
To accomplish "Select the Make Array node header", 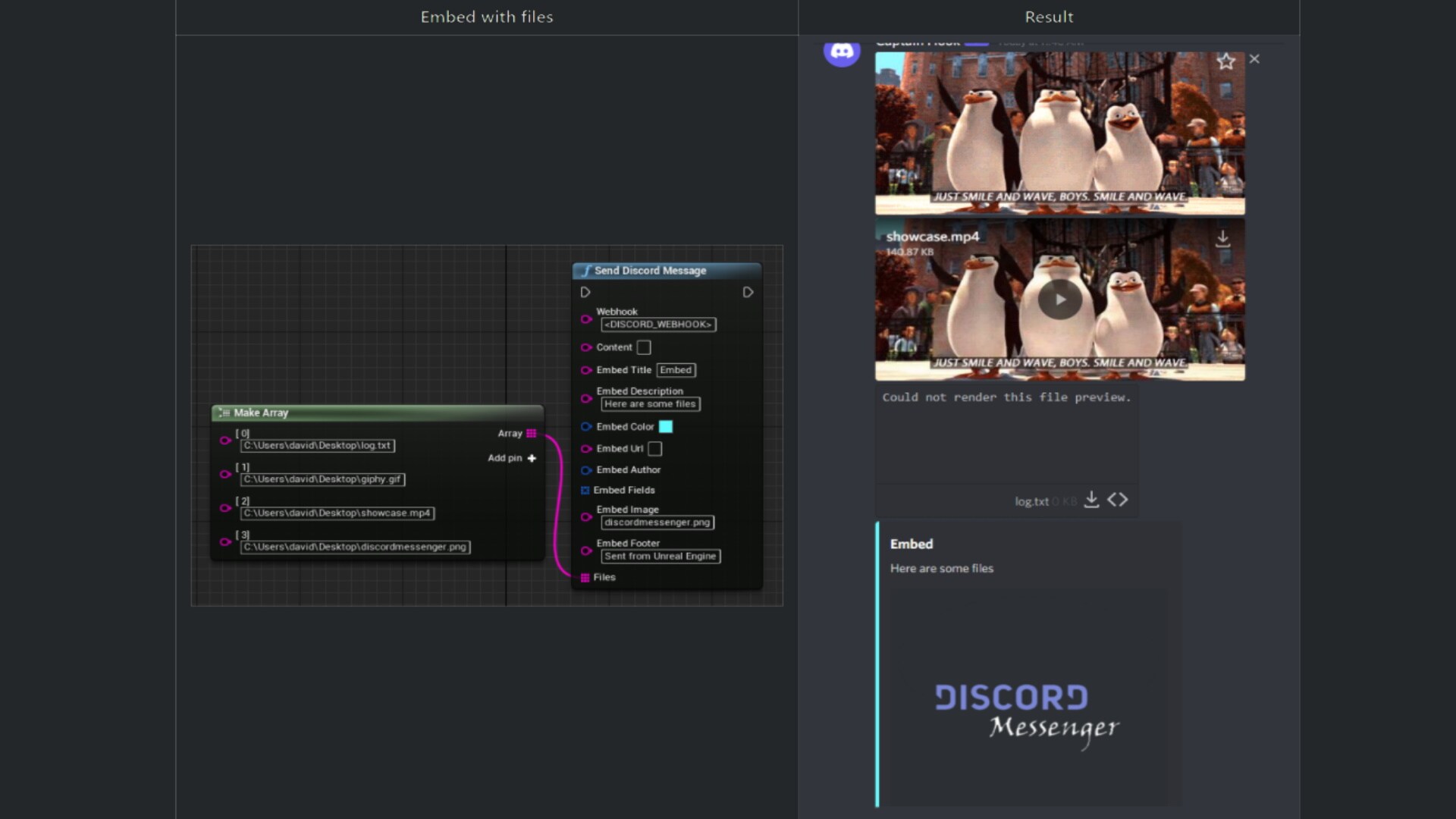I will point(378,413).
